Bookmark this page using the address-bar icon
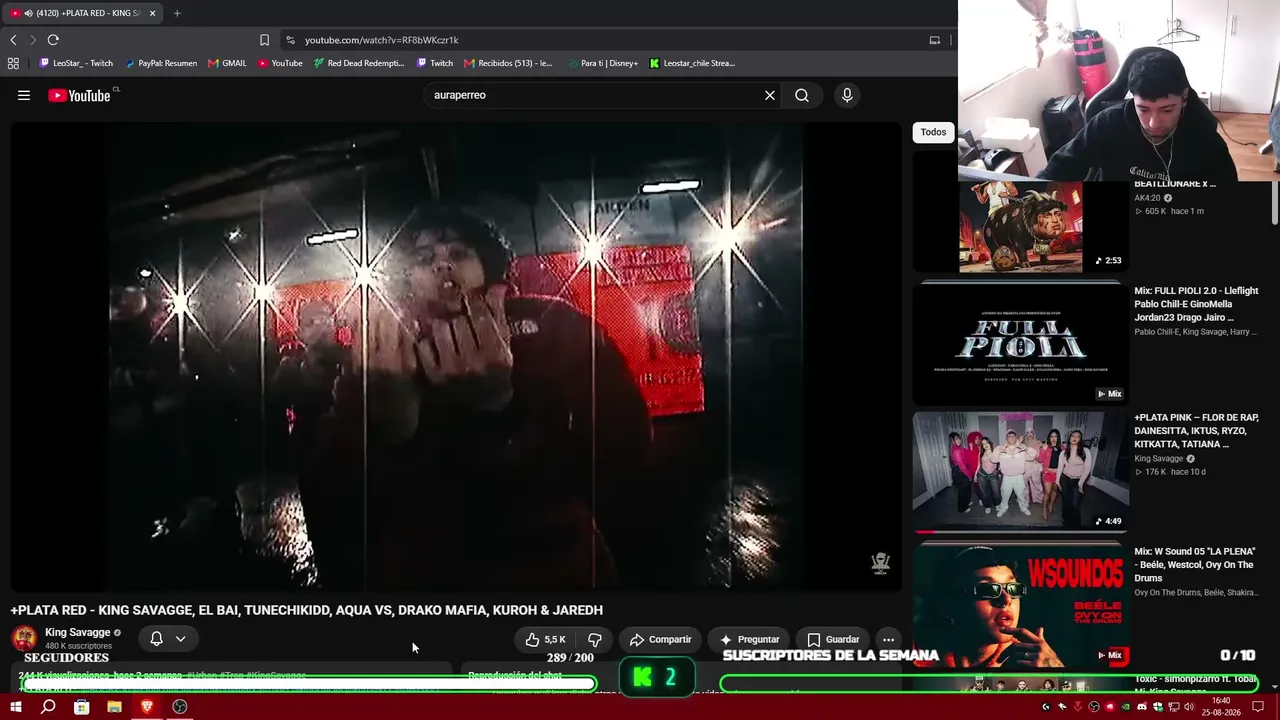Screen dimensions: 1280x720 [x=264, y=40]
